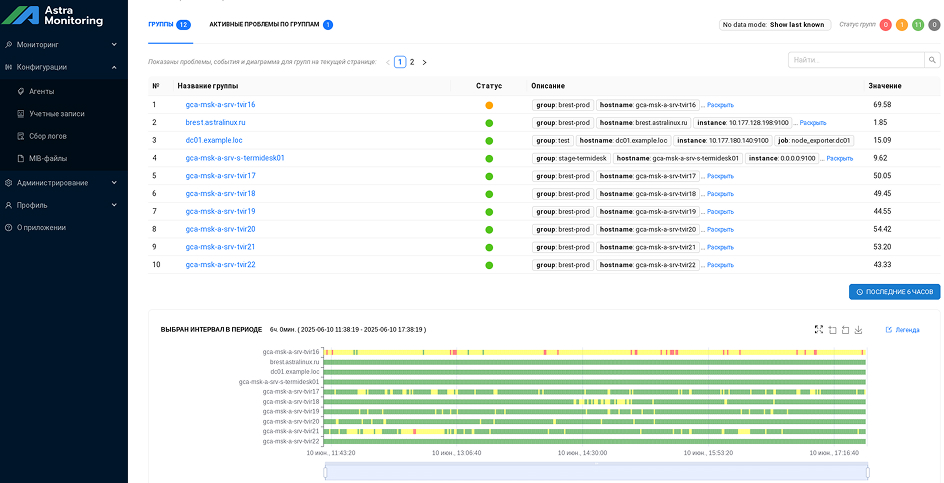Open MIB-файлы via its sidebar icon

20,159
